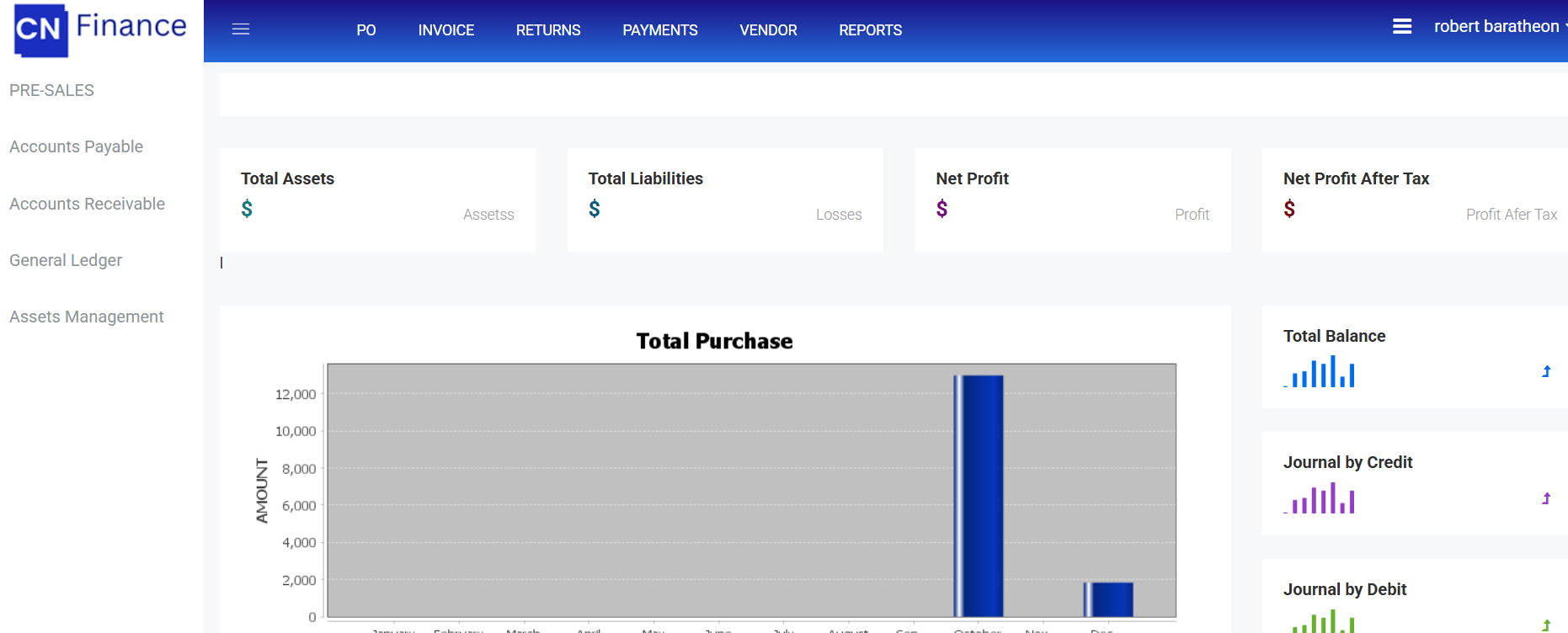The height and width of the screenshot is (633, 1568).
Task: Open the robert baratheon user dropdown
Action: click(1499, 27)
